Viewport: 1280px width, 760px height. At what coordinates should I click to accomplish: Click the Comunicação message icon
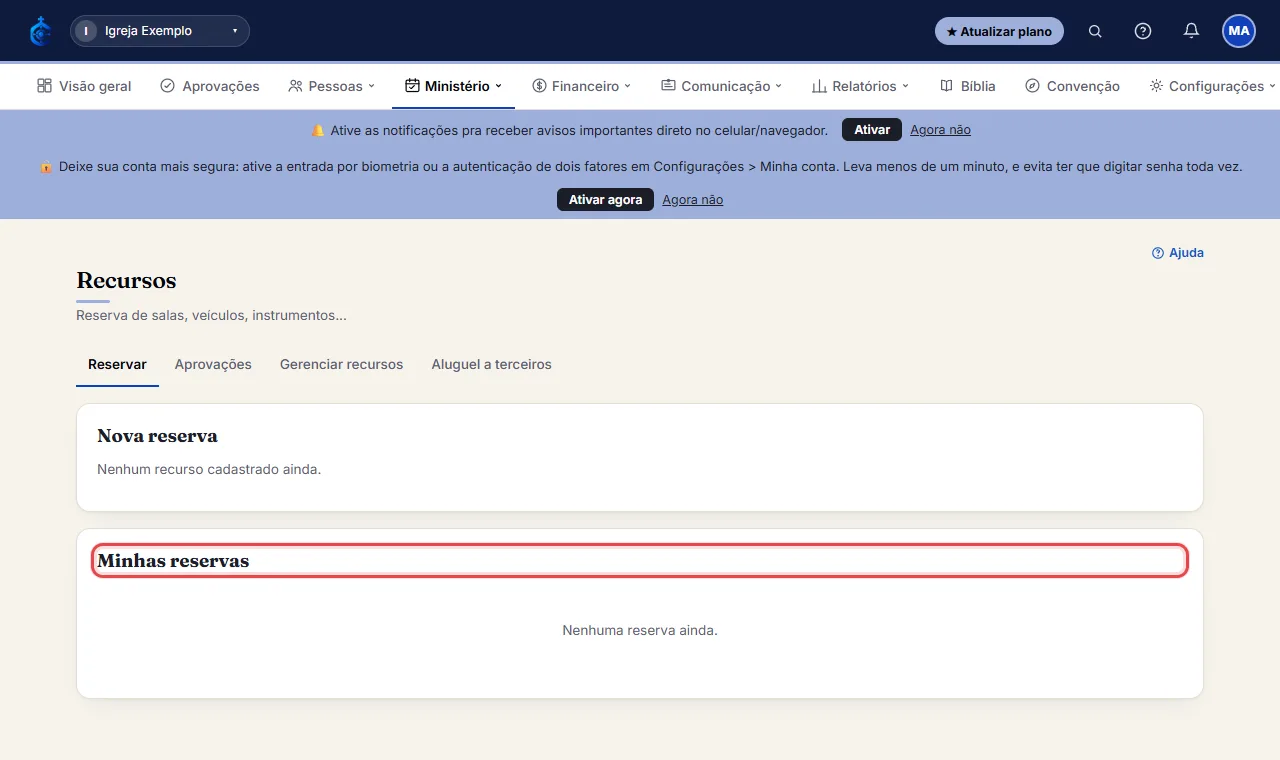668,86
